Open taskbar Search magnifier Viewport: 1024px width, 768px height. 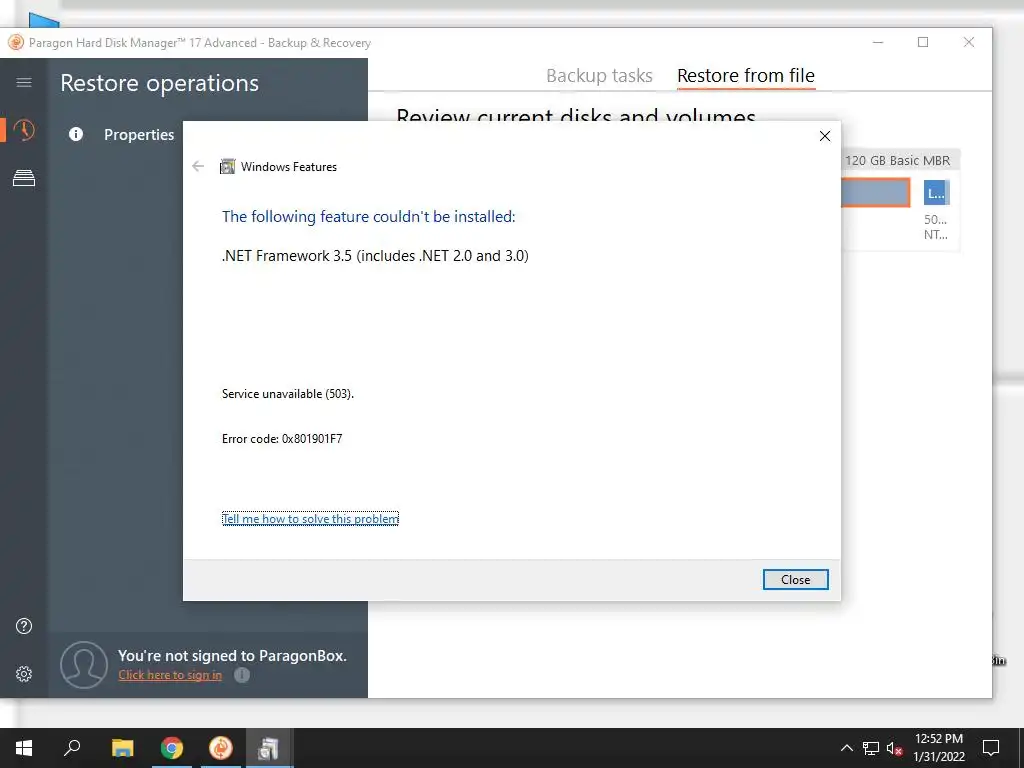[x=72, y=748]
